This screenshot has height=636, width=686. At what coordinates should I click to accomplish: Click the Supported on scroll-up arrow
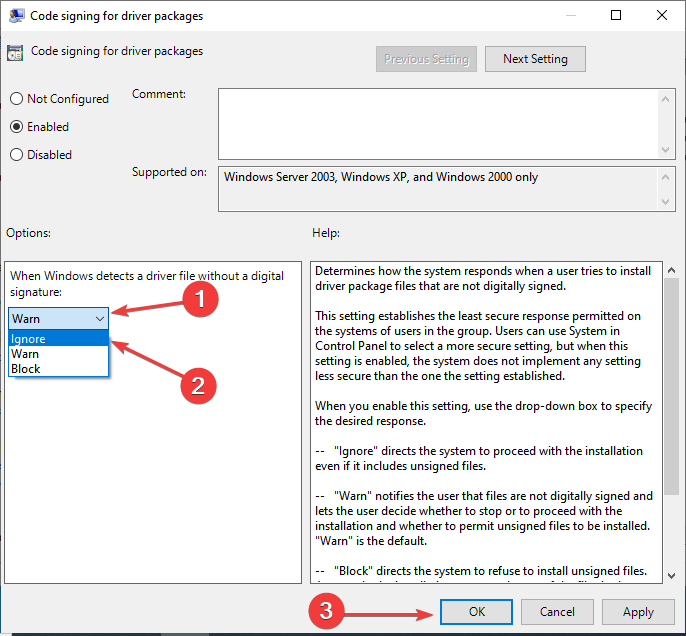pyautogui.click(x=667, y=174)
